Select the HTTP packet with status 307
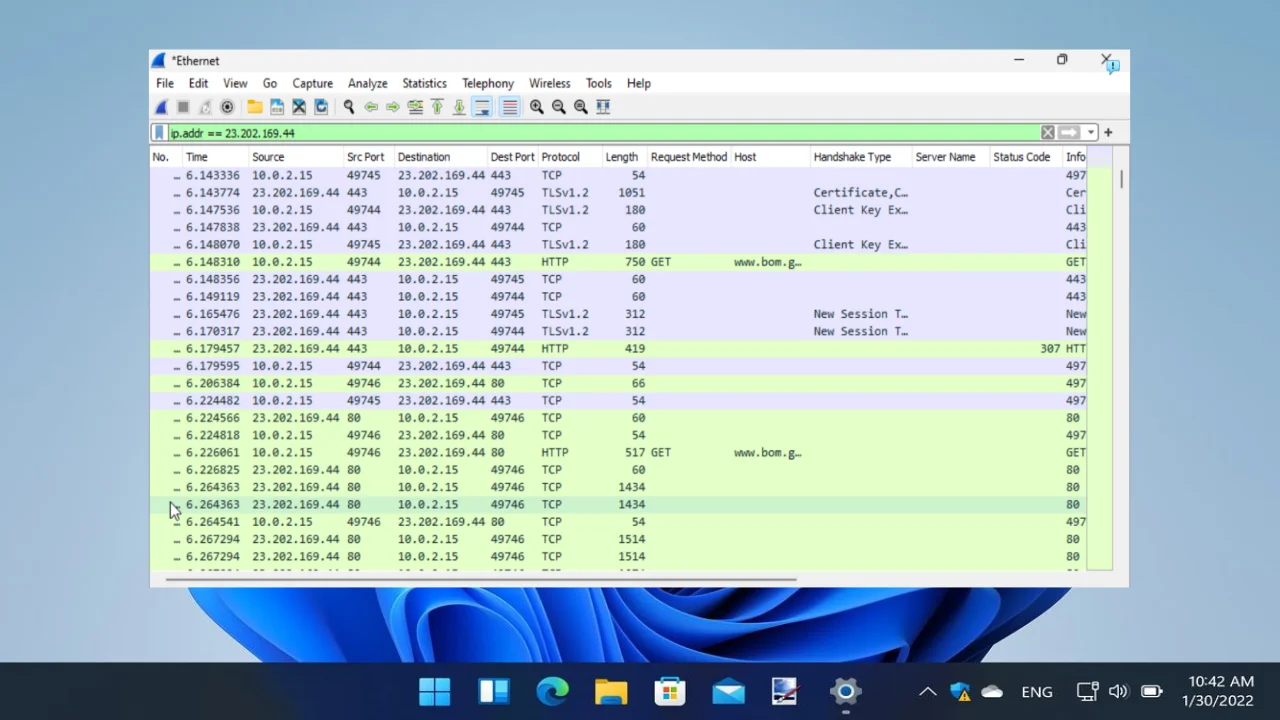Viewport: 1280px width, 720px height. [x=618, y=349]
